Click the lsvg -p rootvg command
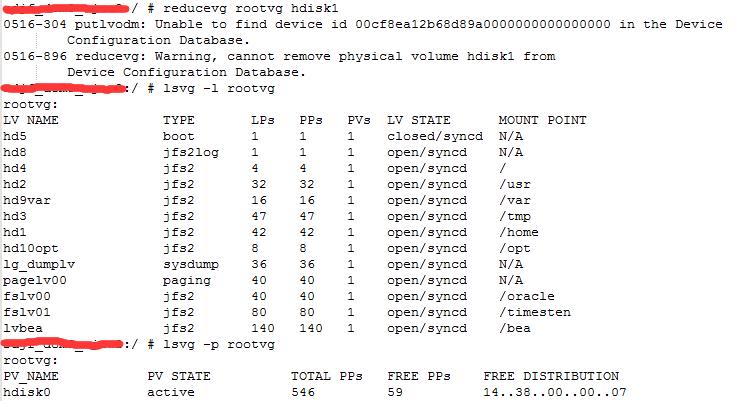 [219, 344]
